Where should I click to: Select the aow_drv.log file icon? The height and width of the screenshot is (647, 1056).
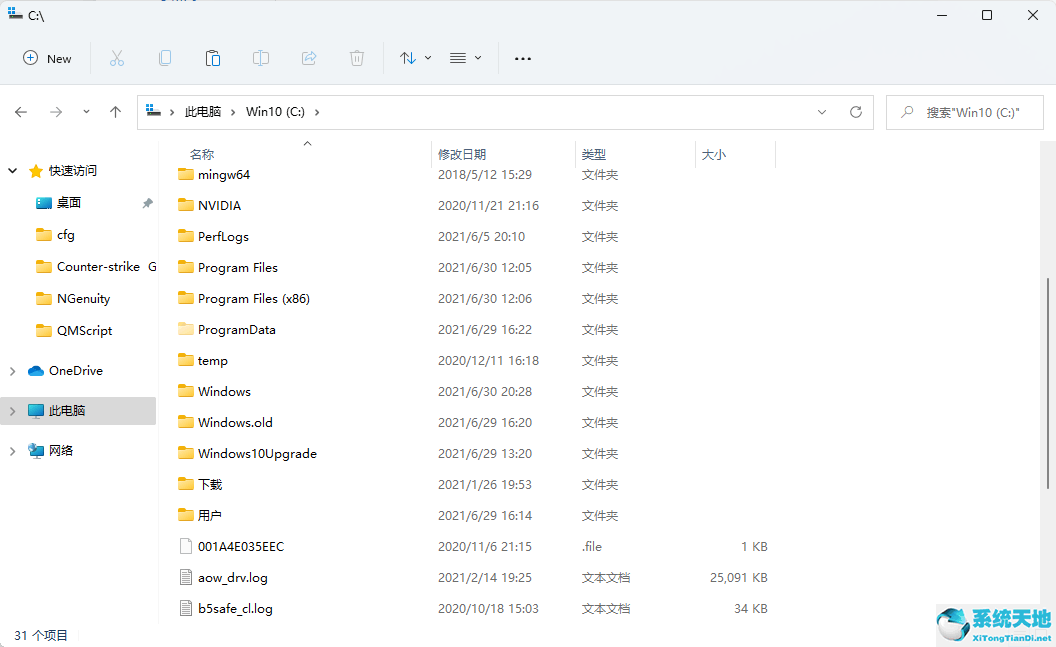[x=186, y=577]
